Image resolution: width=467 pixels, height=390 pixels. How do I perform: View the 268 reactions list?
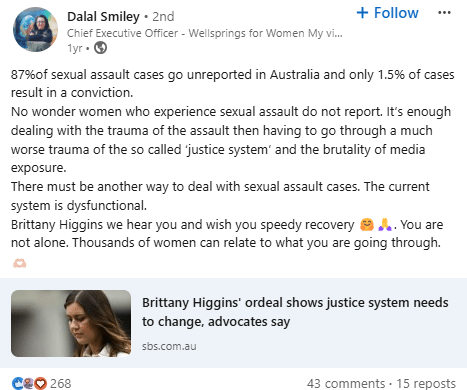60,383
